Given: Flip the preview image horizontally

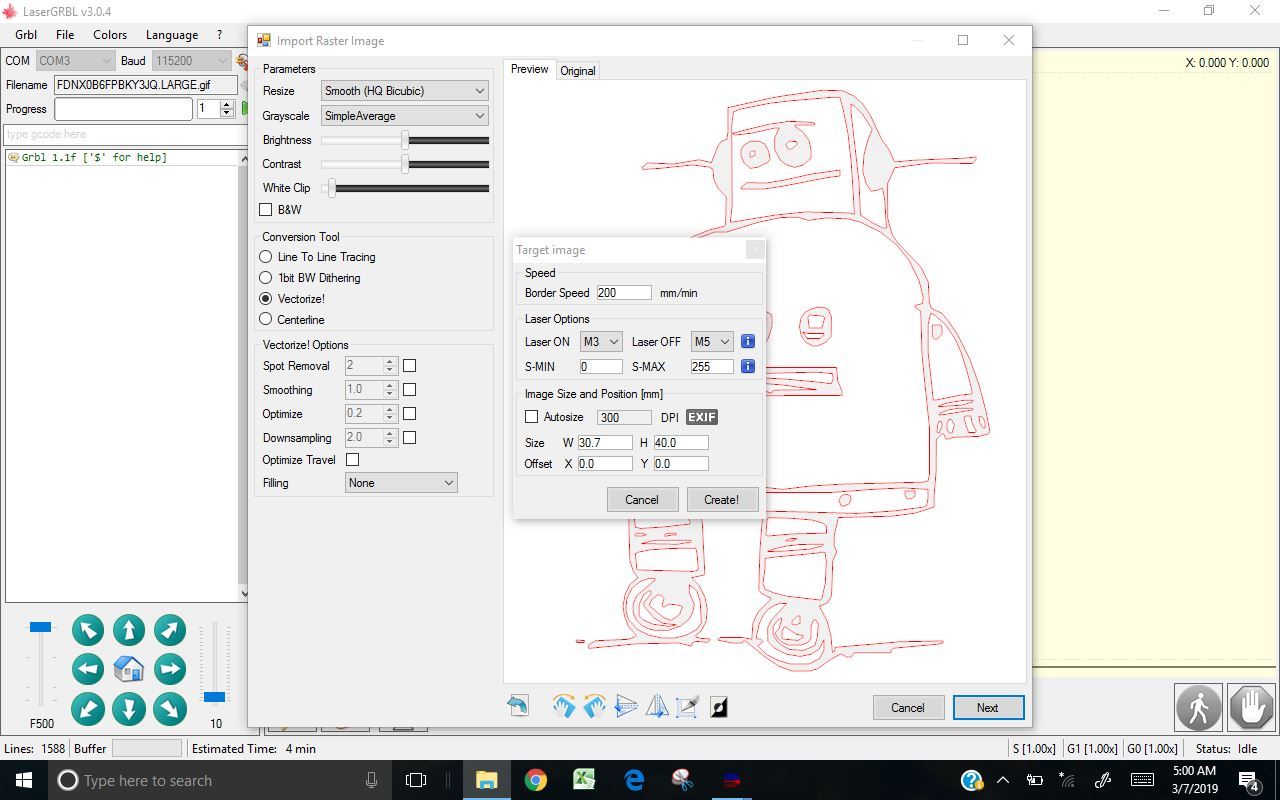Looking at the screenshot, I should 656,706.
